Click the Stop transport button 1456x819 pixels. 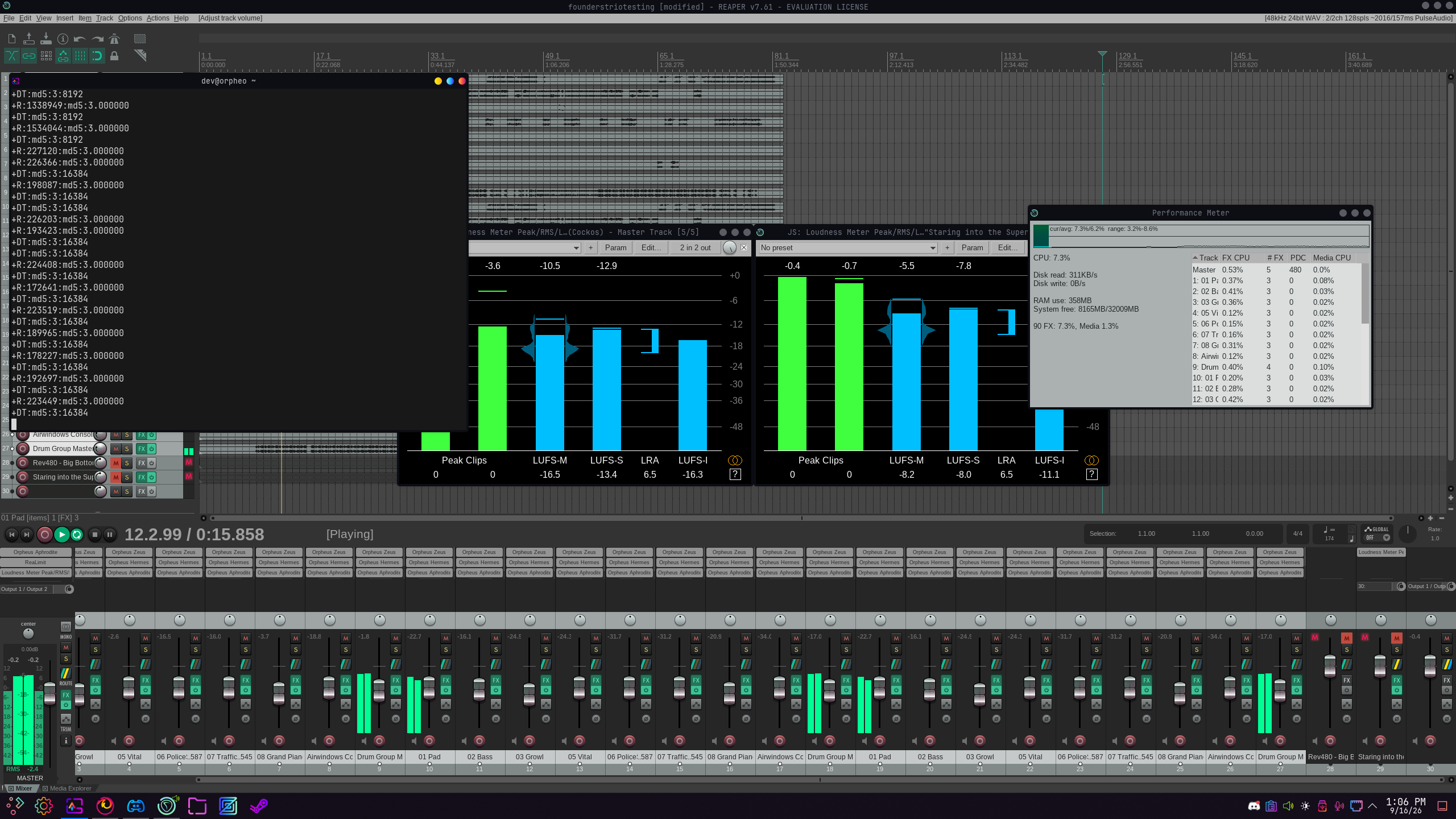pos(95,535)
